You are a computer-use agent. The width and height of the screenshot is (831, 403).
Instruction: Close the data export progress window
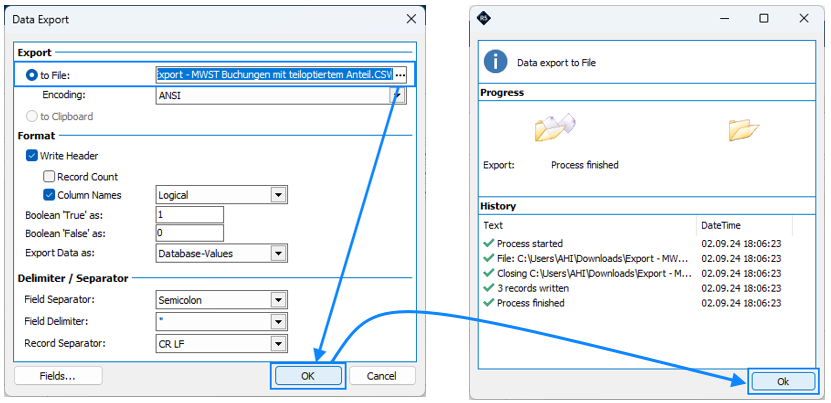click(803, 19)
